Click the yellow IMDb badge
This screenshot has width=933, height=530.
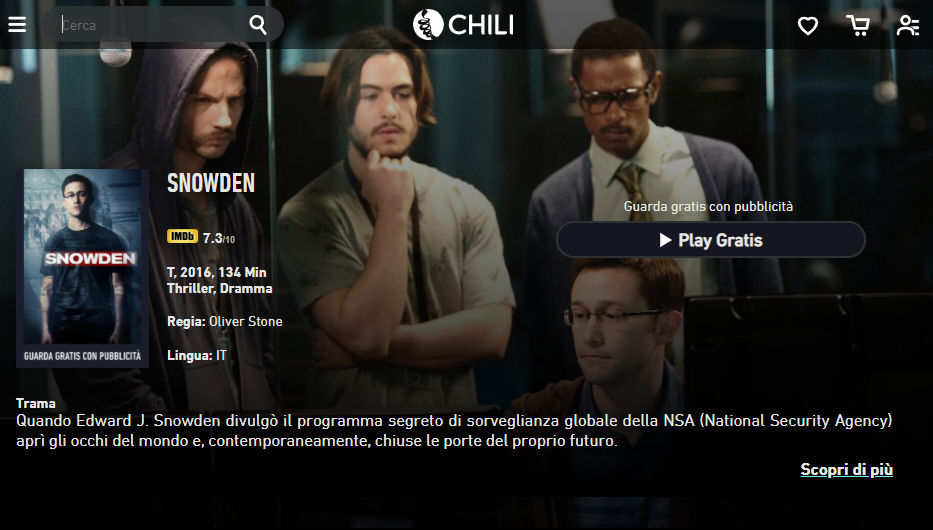tap(182, 237)
